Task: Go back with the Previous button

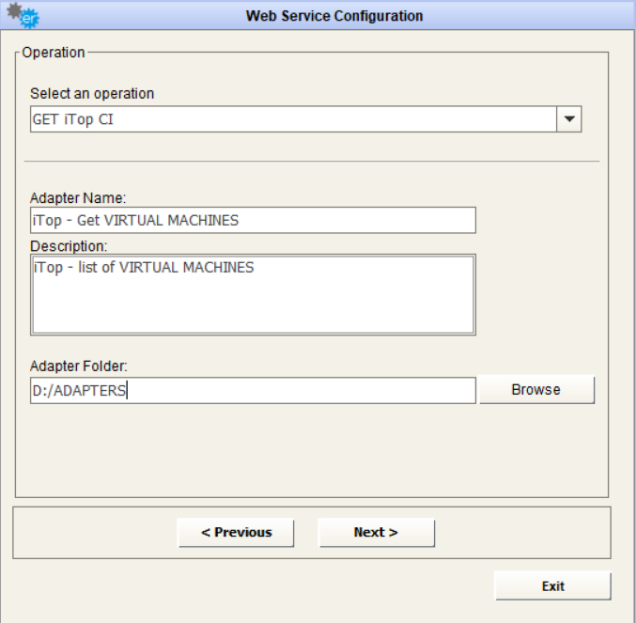Action: [236, 532]
